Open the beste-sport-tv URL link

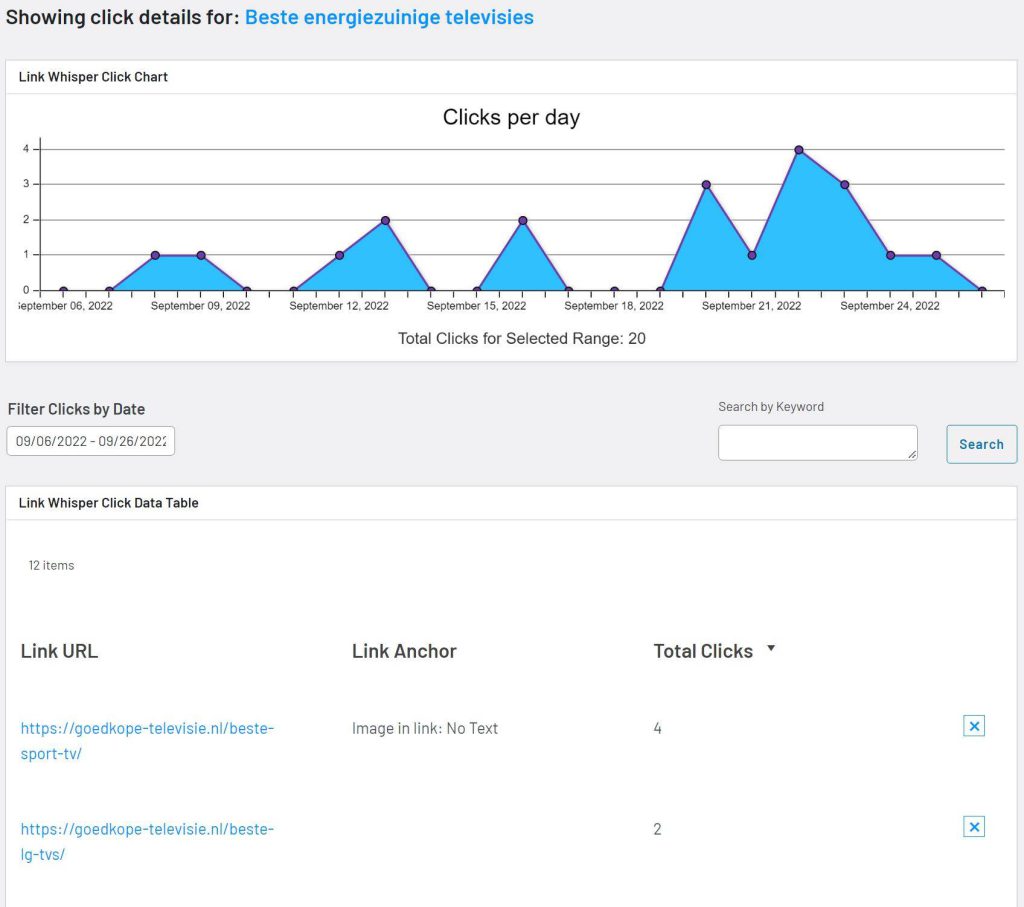(x=147, y=740)
